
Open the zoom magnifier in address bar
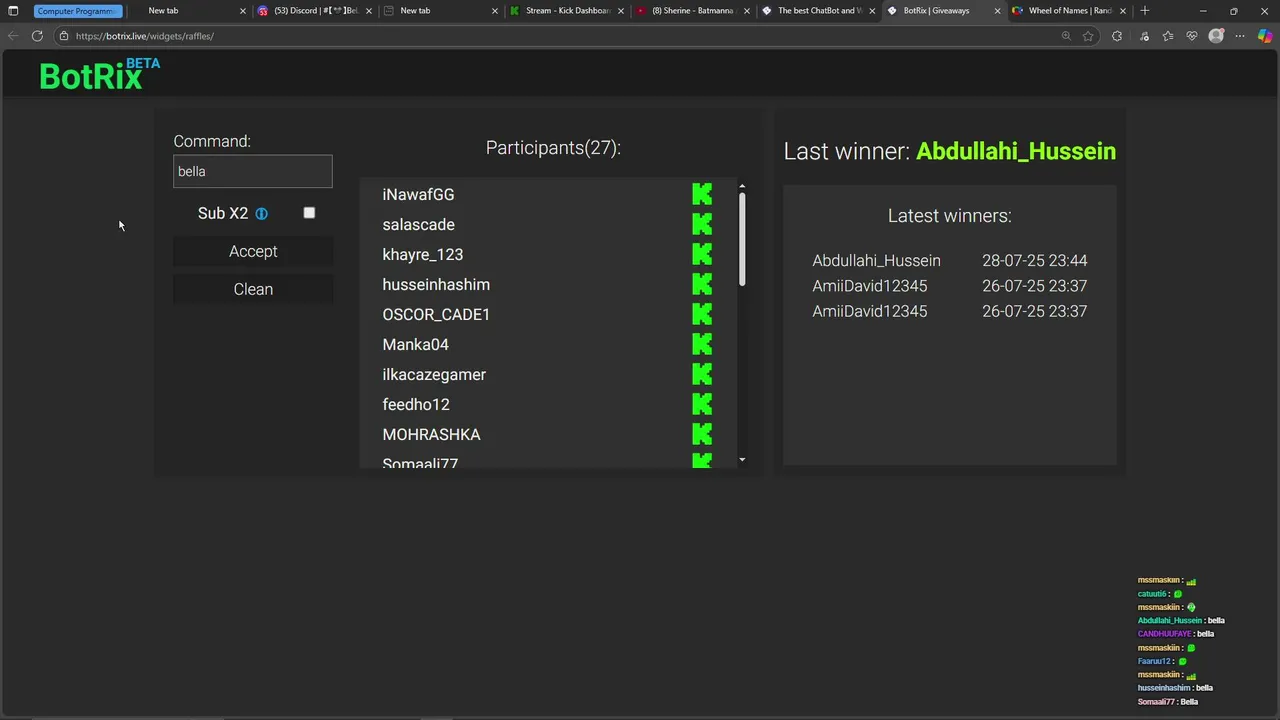point(1066,36)
